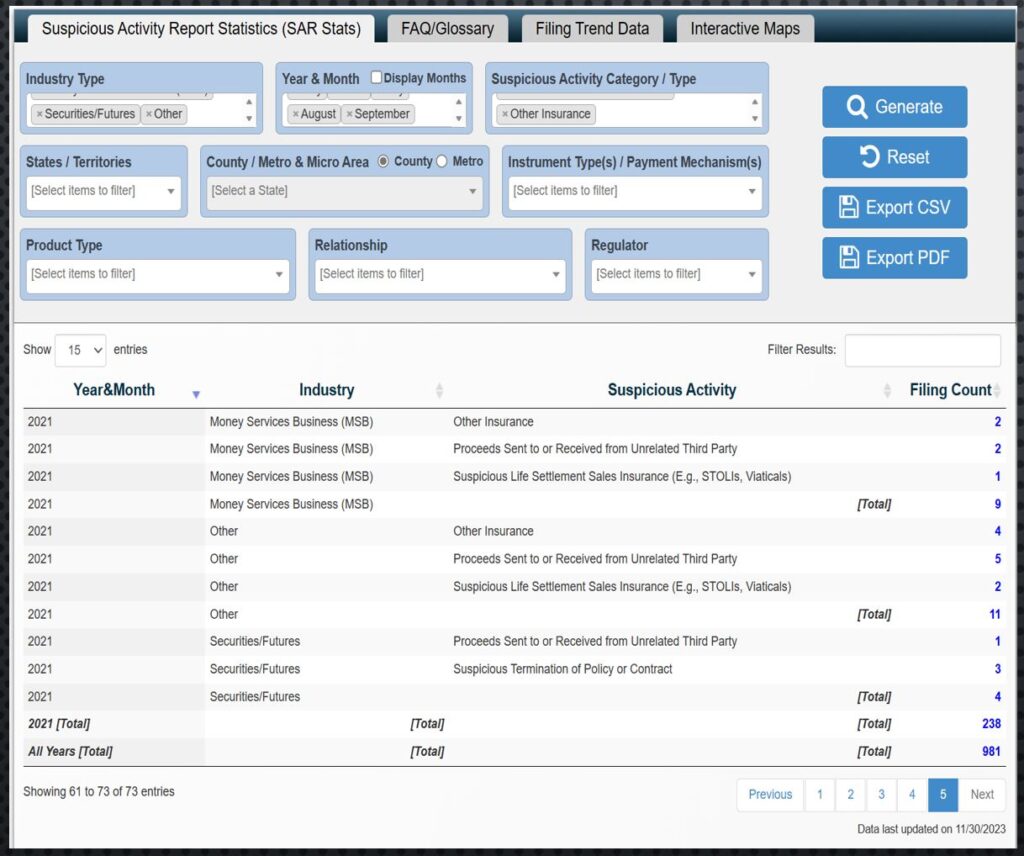Screen dimensions: 1024x856
Task: Remove the Other Insurance category tag
Action: [505, 114]
